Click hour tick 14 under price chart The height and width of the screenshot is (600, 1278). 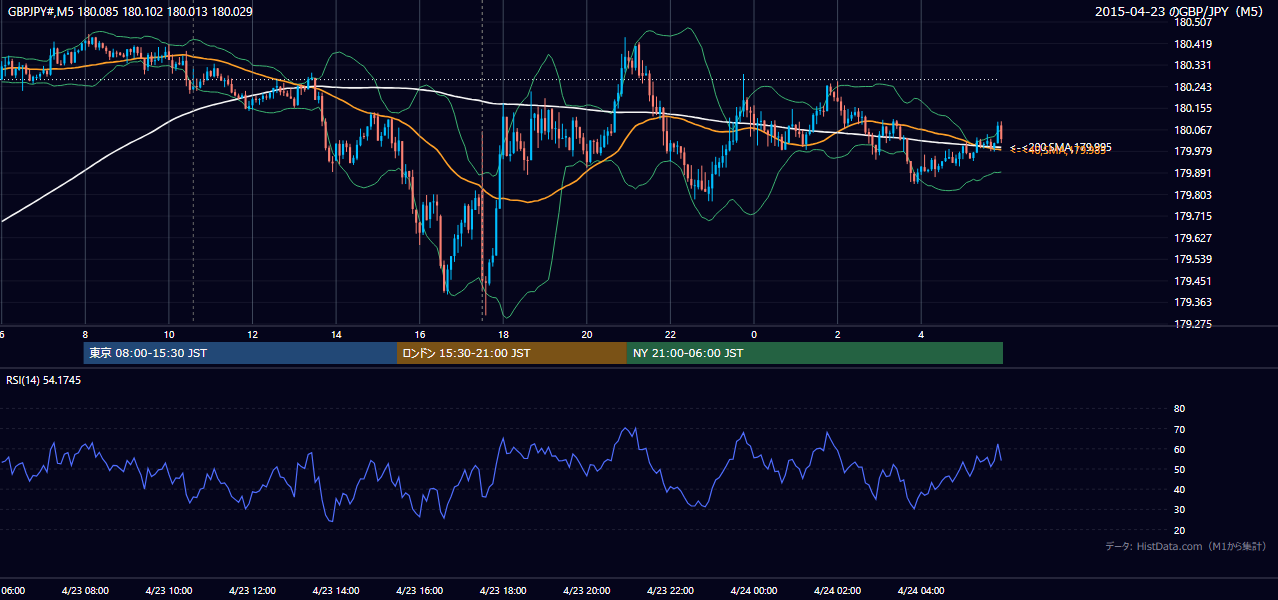[336, 334]
